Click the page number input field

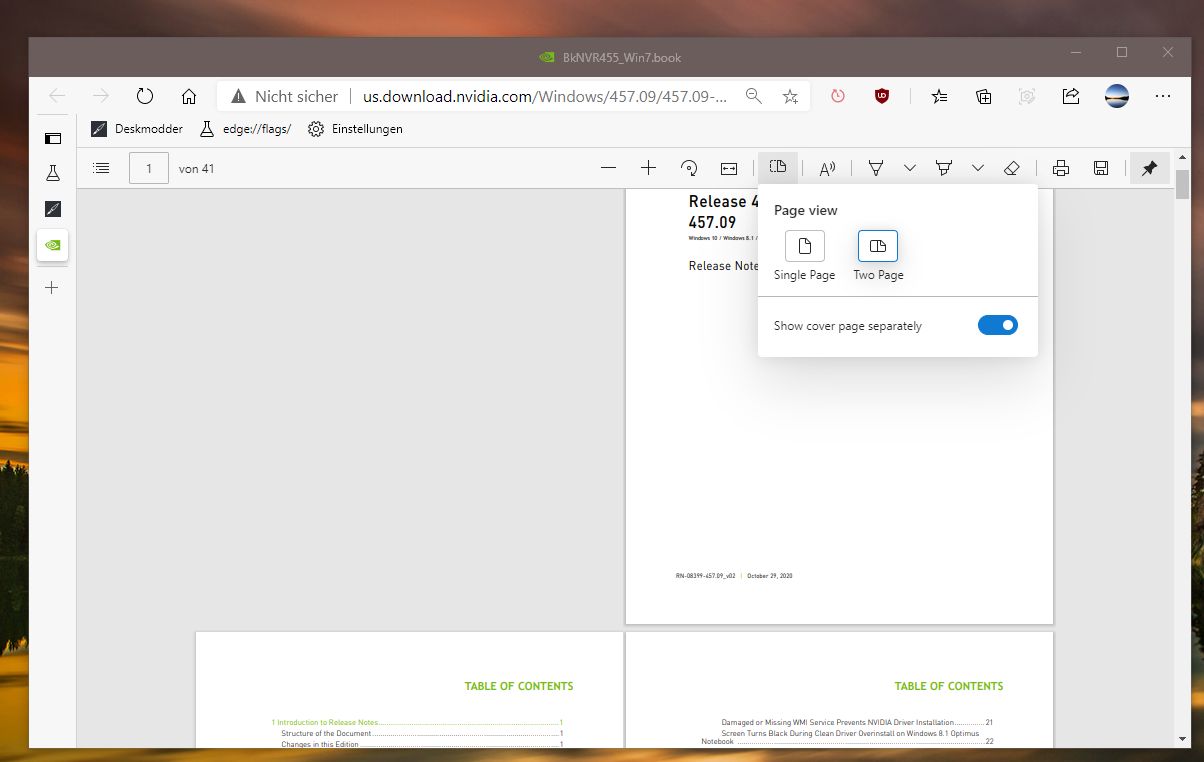click(149, 168)
